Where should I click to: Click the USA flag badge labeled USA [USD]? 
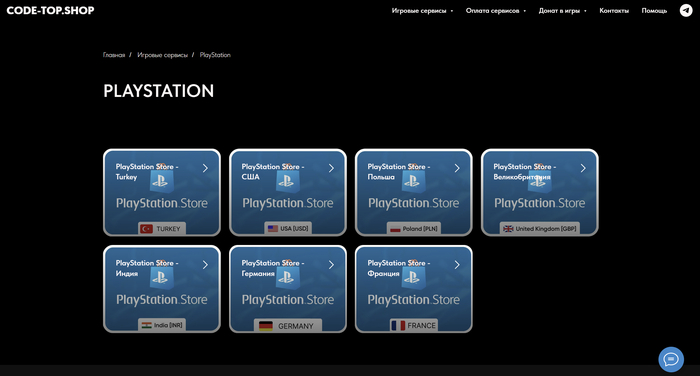[x=288, y=228]
